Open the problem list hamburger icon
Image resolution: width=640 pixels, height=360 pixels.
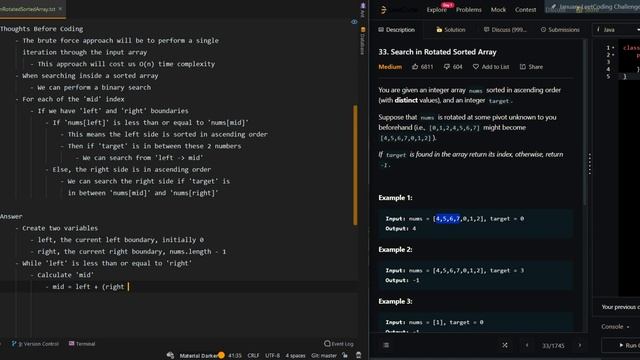pyautogui.click(x=386, y=345)
